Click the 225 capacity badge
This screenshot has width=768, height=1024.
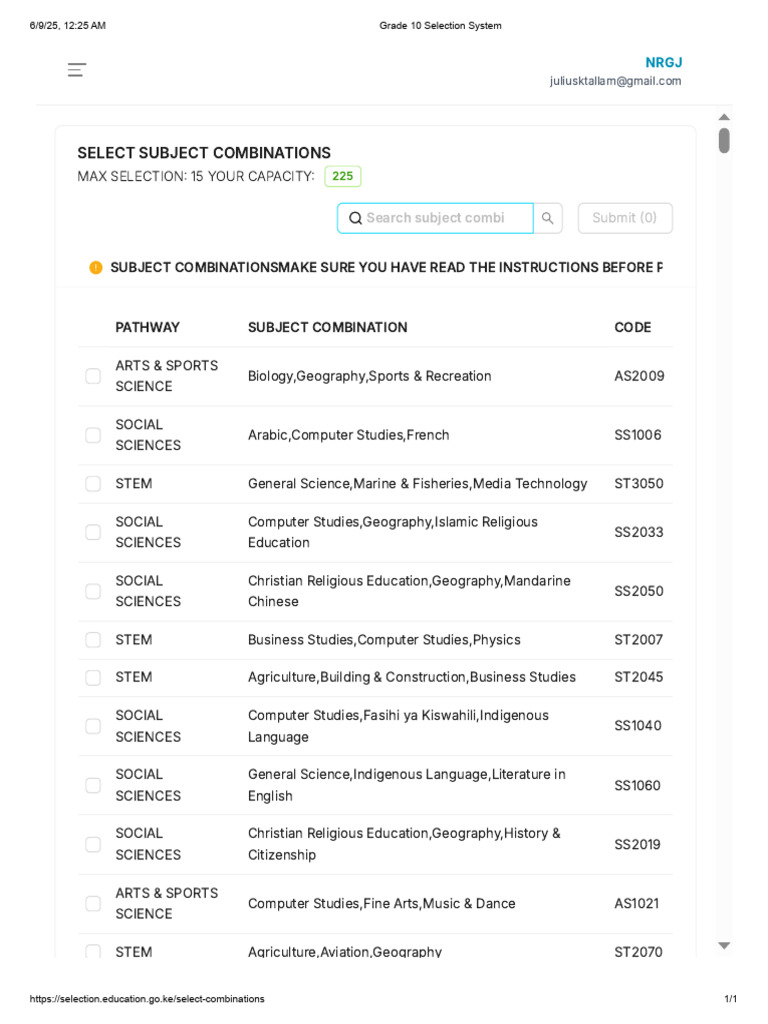click(343, 176)
